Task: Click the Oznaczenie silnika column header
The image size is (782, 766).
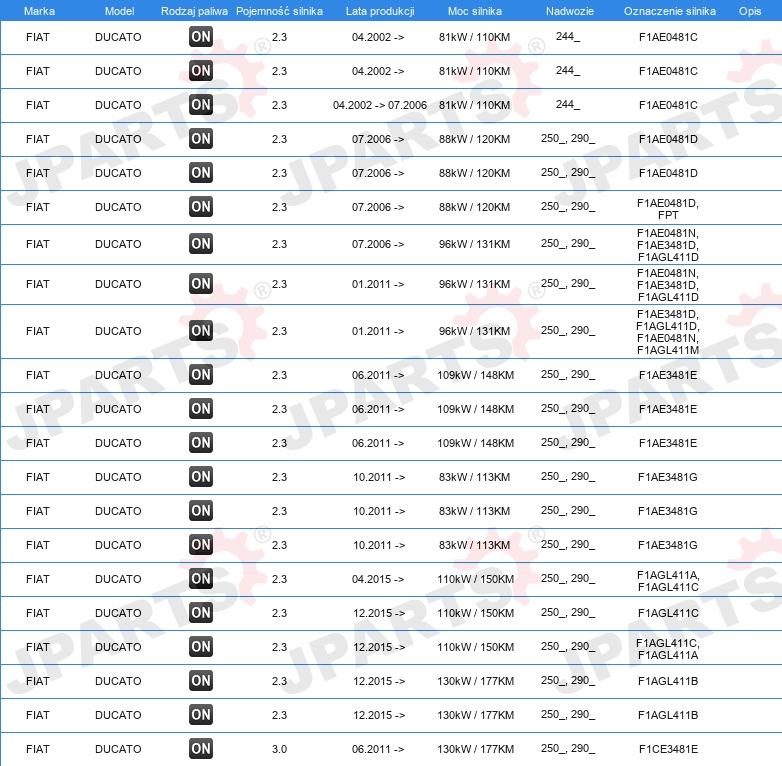Action: point(670,11)
